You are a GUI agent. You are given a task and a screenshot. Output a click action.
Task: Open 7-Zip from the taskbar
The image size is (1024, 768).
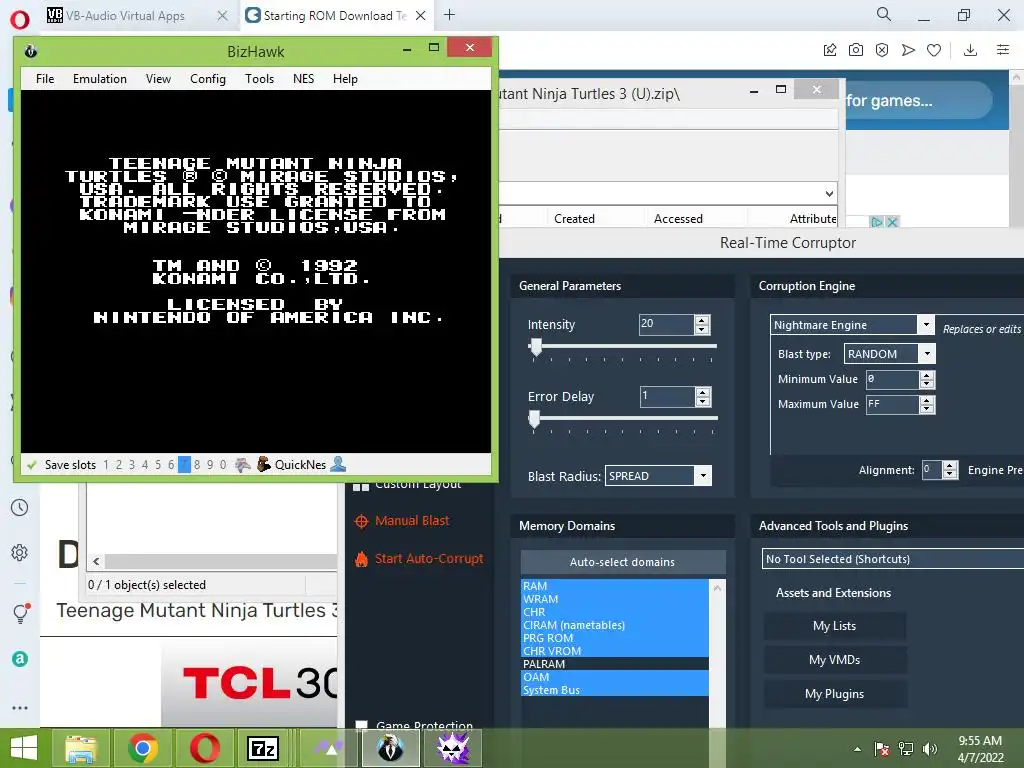(263, 748)
